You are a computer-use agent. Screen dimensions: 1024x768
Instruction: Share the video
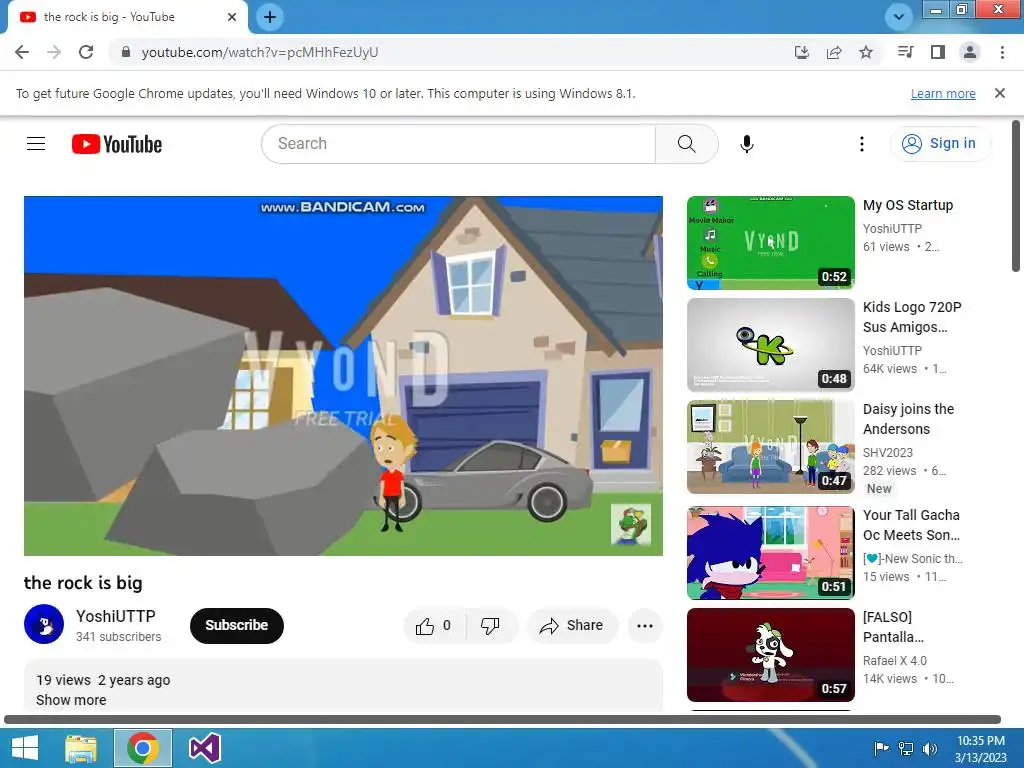572,626
